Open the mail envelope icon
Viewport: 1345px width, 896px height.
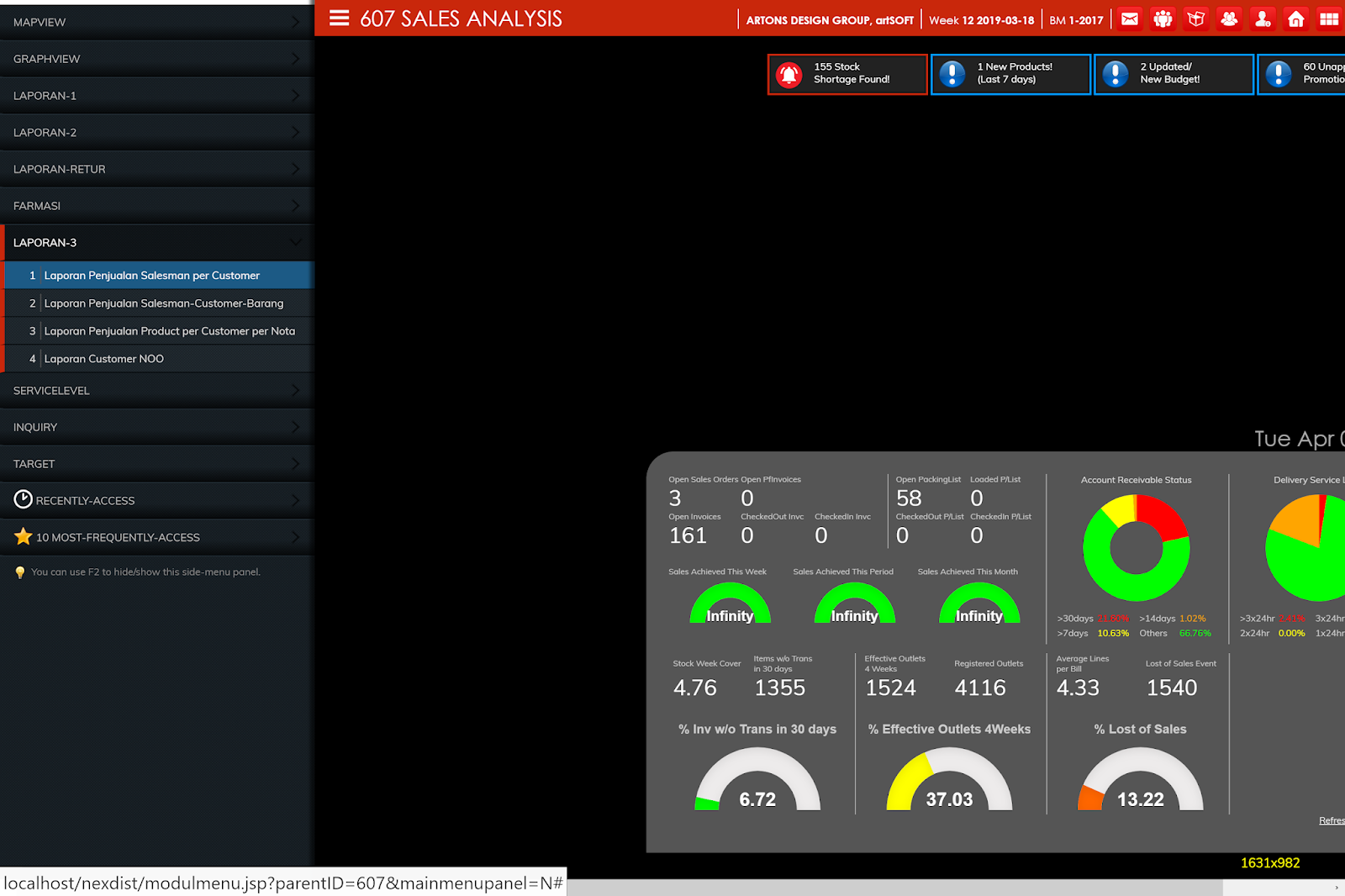click(x=1130, y=18)
